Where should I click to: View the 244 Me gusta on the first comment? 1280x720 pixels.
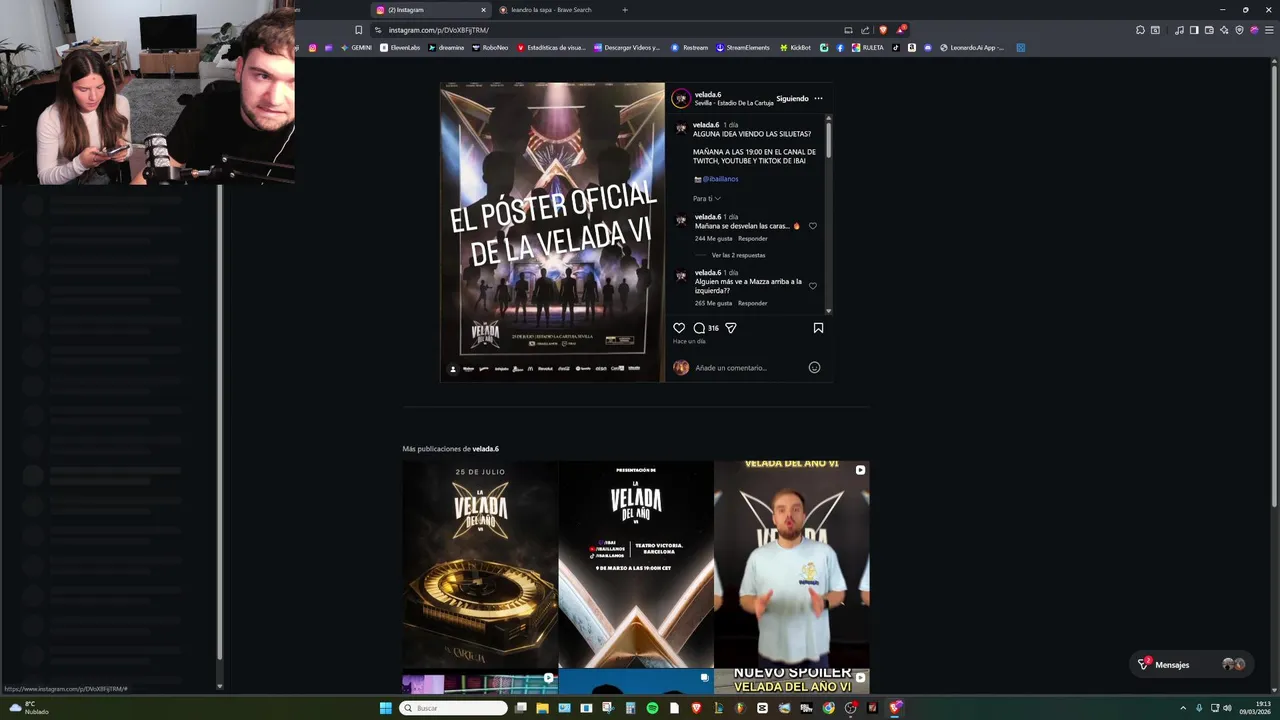tap(714, 239)
